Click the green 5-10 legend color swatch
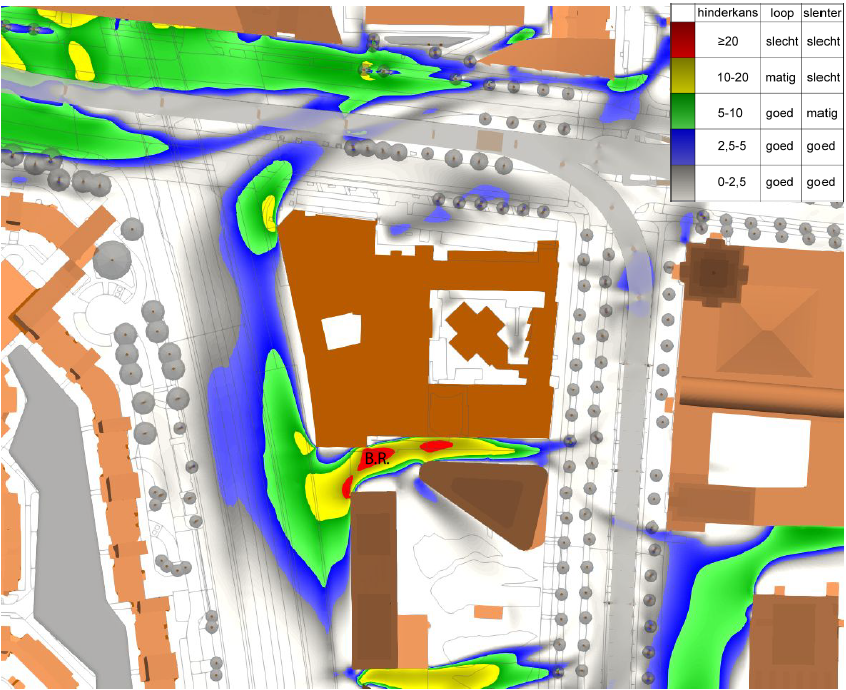Screen dimensions: 846x690 (x=683, y=112)
